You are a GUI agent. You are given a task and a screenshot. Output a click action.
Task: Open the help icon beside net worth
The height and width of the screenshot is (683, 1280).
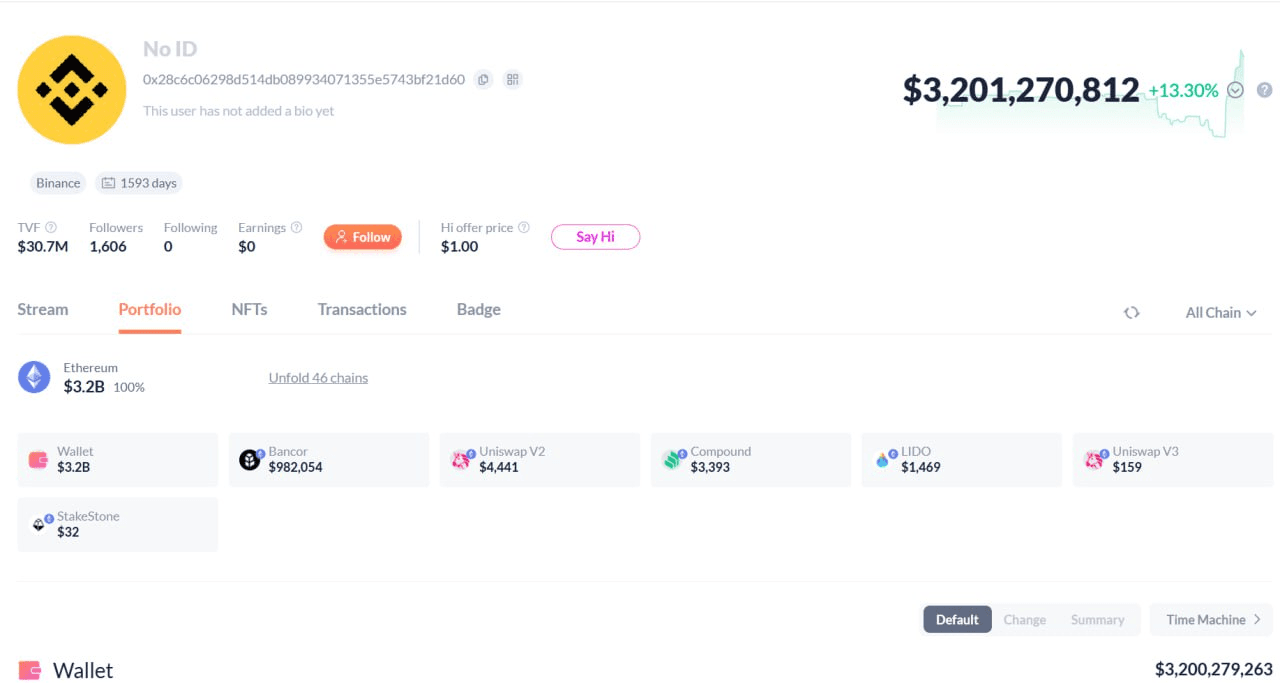(1264, 90)
